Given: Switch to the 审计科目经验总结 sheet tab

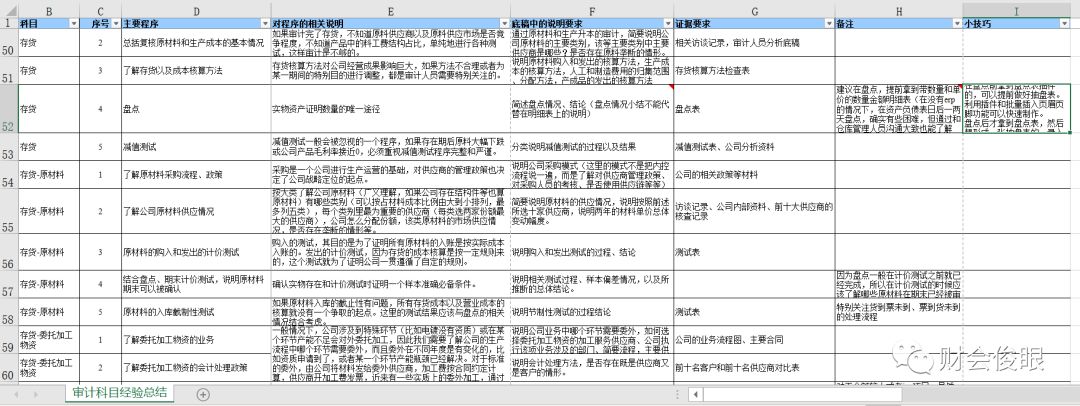Looking at the screenshot, I should [120, 394].
